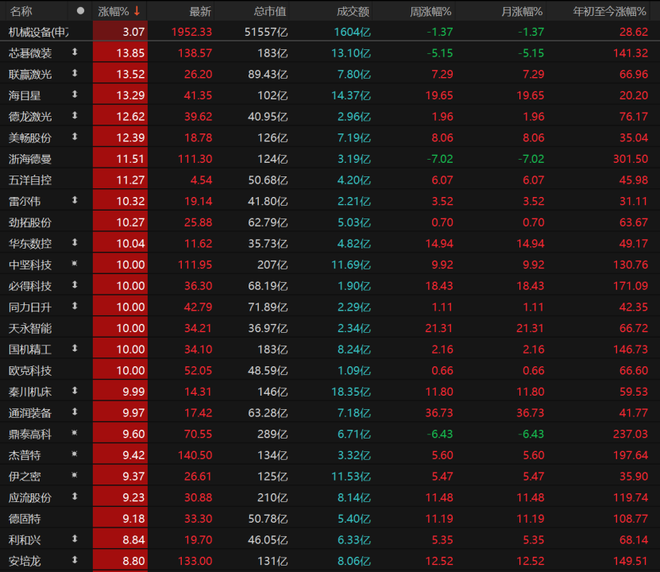Toggle the marker icon on 国机精工

(75, 349)
